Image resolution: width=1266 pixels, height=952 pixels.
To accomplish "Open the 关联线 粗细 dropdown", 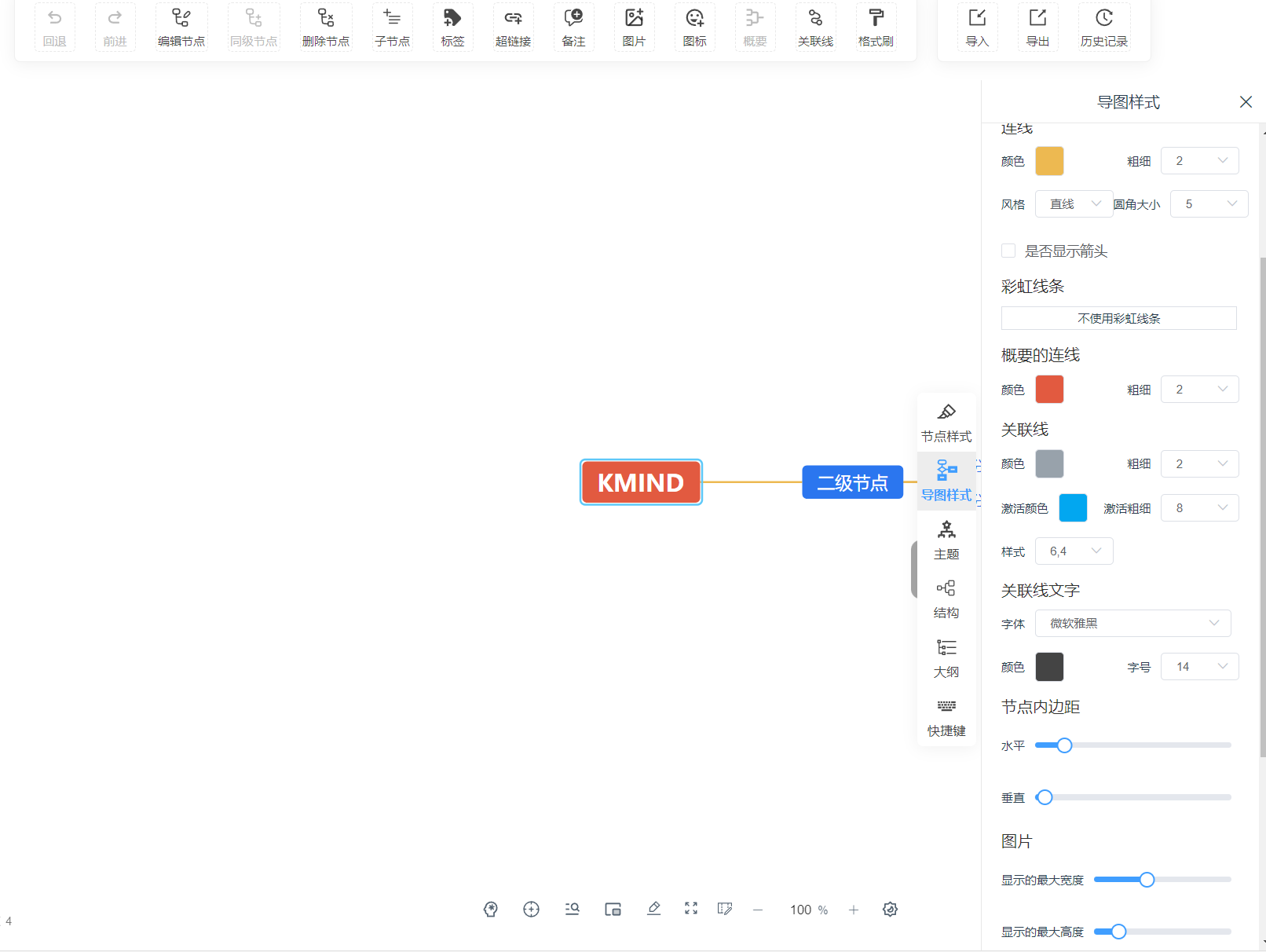I will (1200, 464).
